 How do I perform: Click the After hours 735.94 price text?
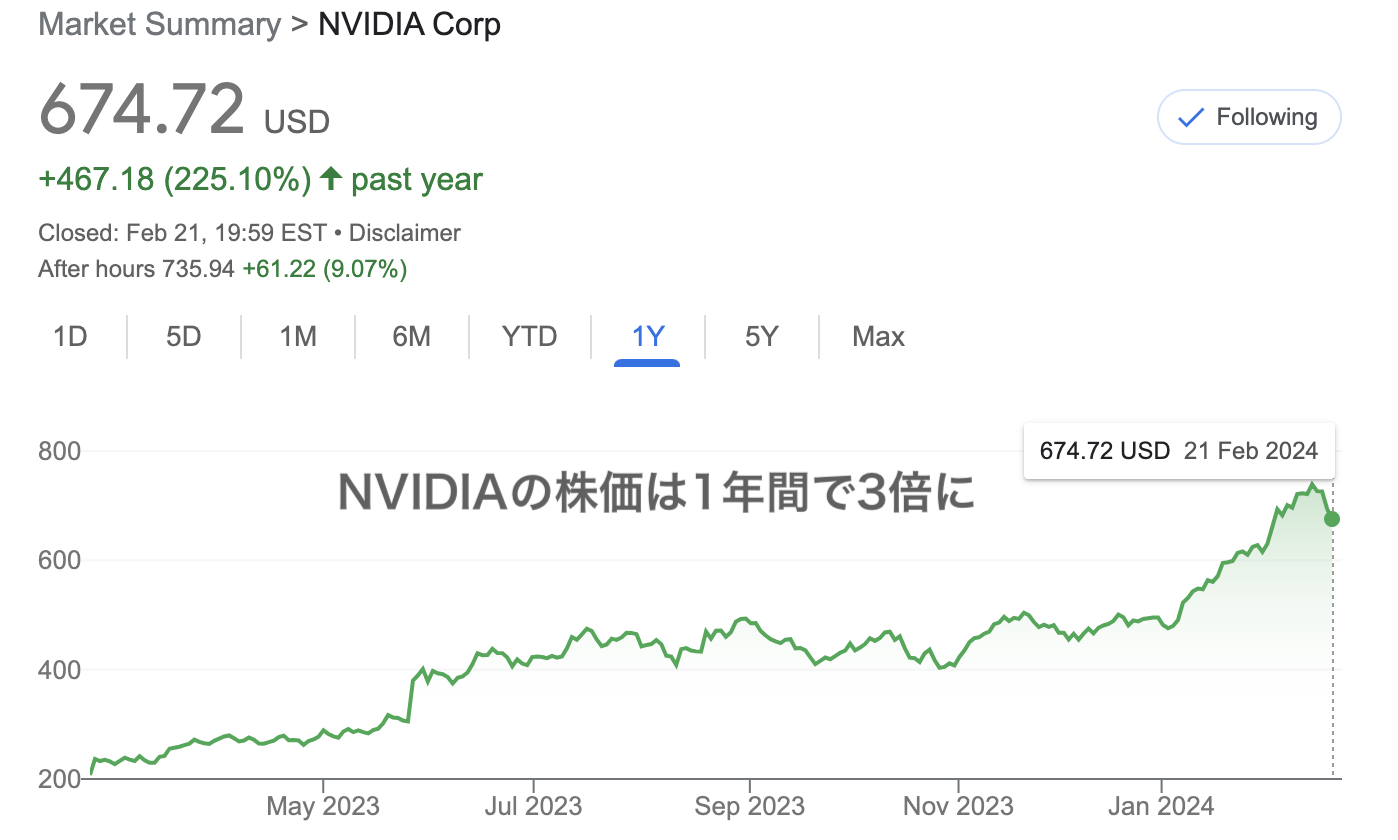pyautogui.click(x=136, y=269)
